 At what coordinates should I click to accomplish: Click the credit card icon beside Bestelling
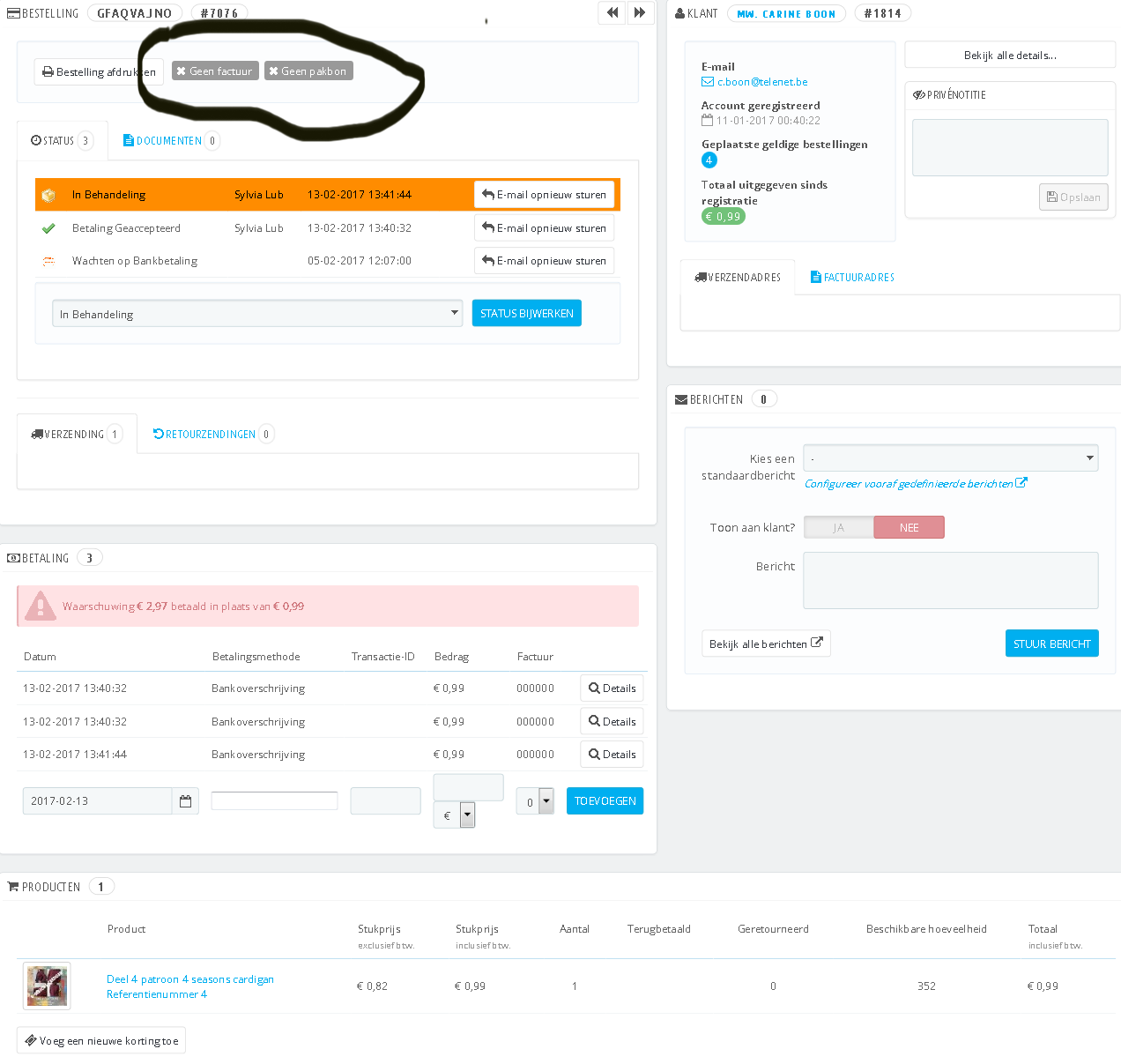pyautogui.click(x=13, y=13)
